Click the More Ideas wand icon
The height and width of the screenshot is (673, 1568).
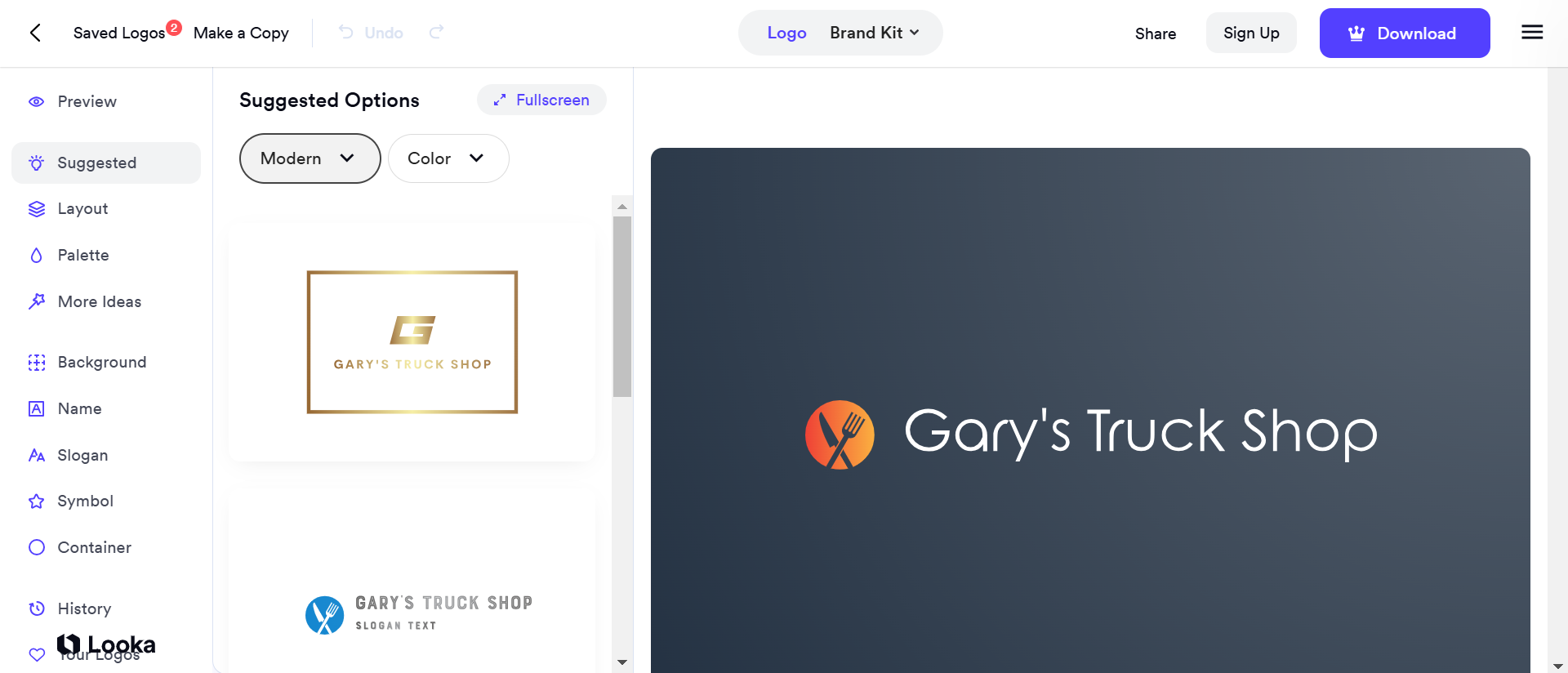coord(37,301)
